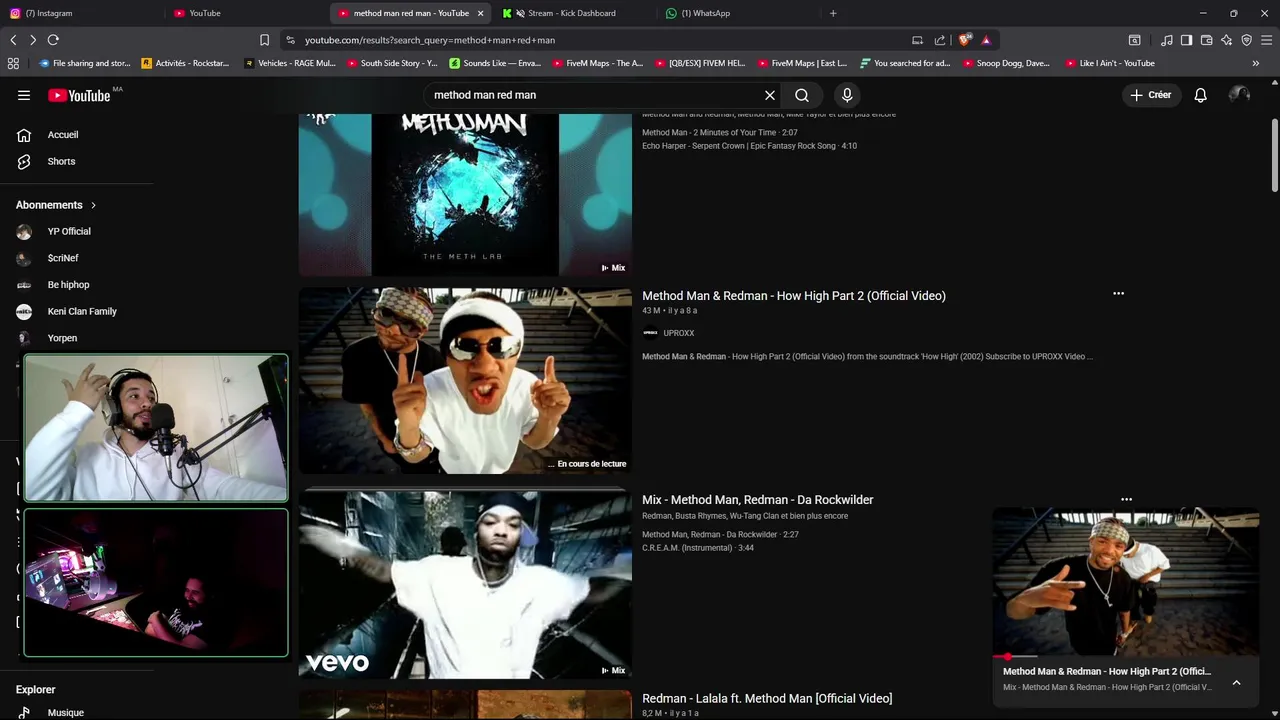The height and width of the screenshot is (720, 1280).
Task: Clear the search box with the X icon
Action: pos(770,95)
